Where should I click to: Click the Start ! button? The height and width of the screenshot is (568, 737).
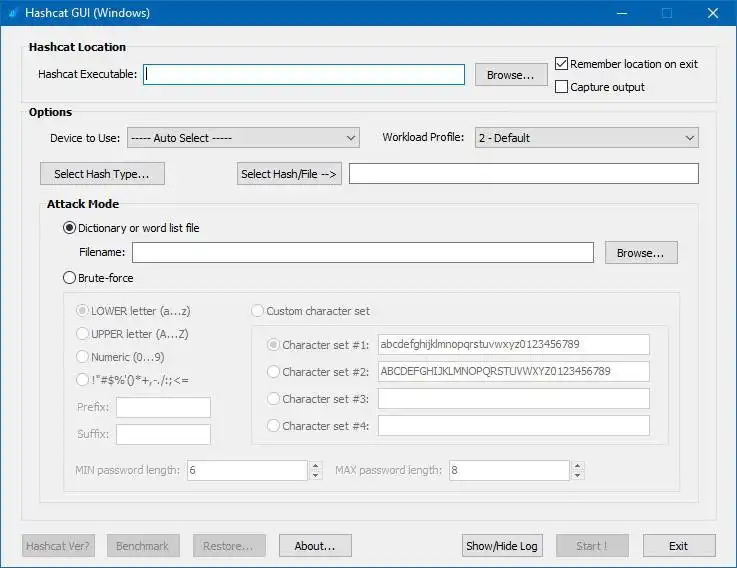point(592,545)
